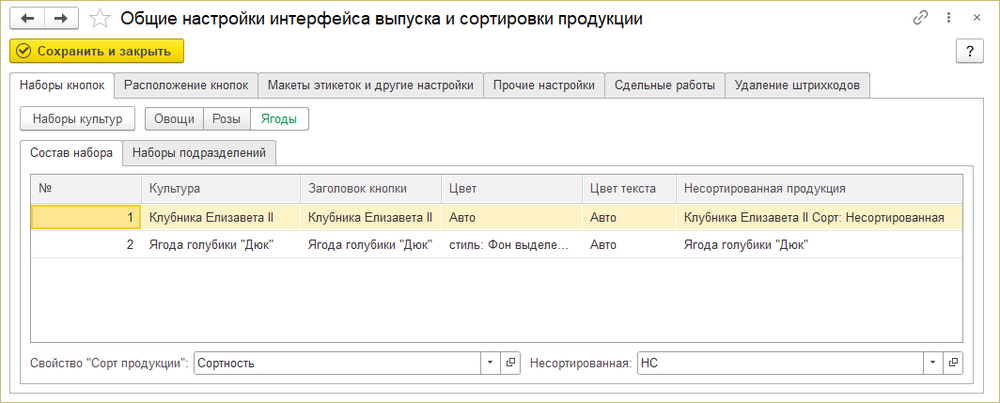Click the Цвет текста column header
The image size is (1000, 403).
pyautogui.click(x=629, y=189)
